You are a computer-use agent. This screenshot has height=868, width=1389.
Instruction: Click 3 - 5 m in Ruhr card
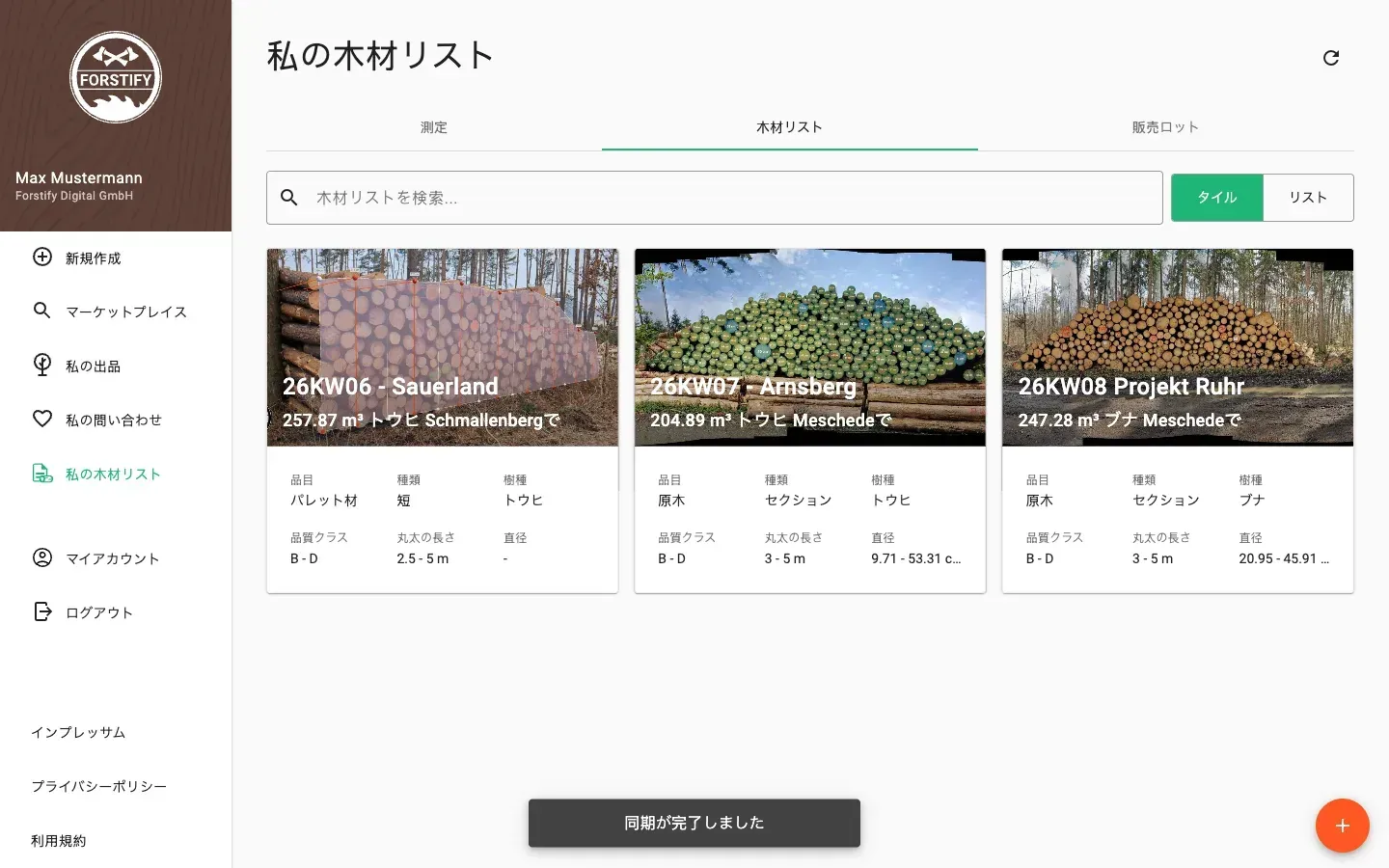[x=1153, y=558]
